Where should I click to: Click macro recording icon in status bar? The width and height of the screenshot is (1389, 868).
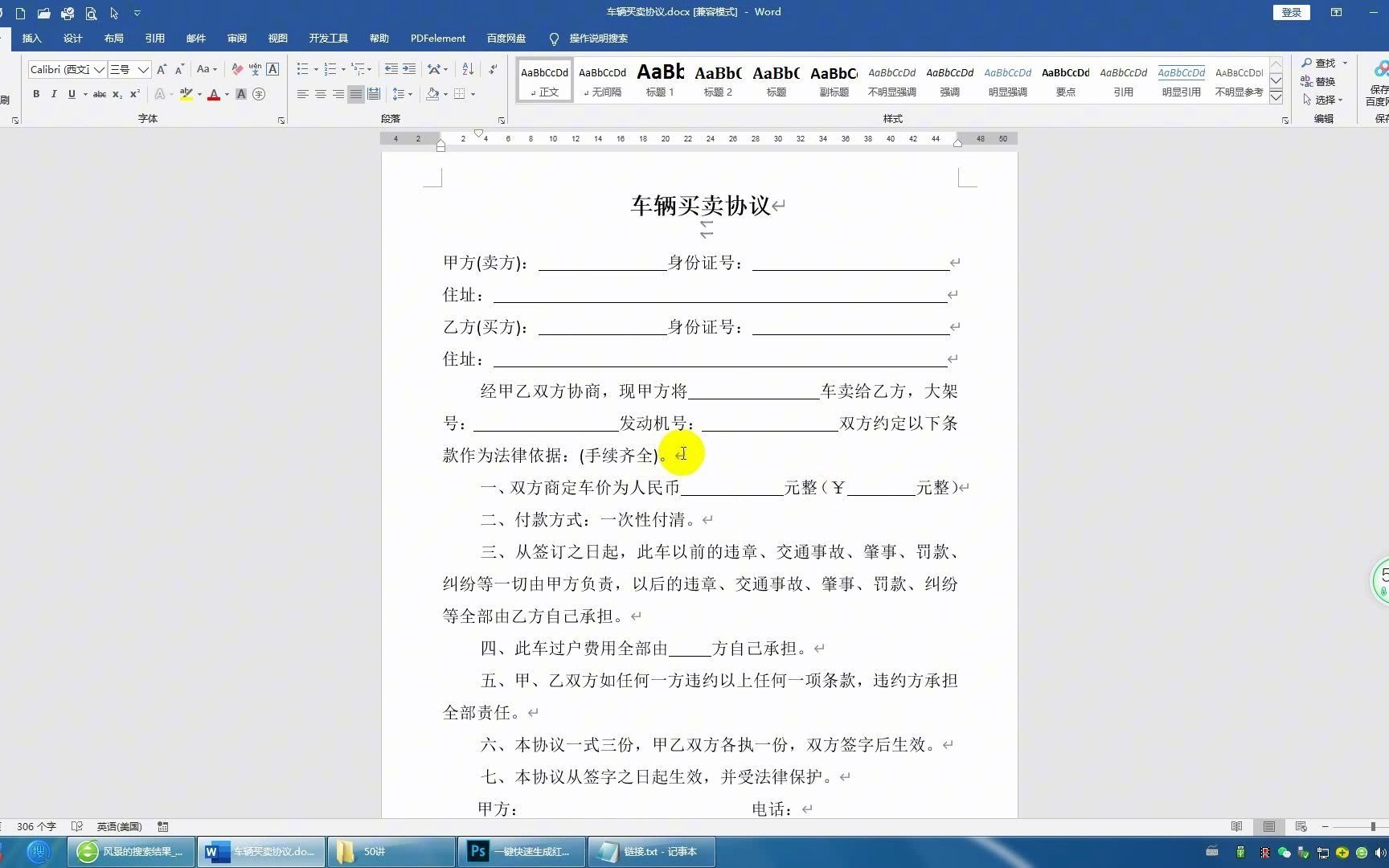click(163, 826)
